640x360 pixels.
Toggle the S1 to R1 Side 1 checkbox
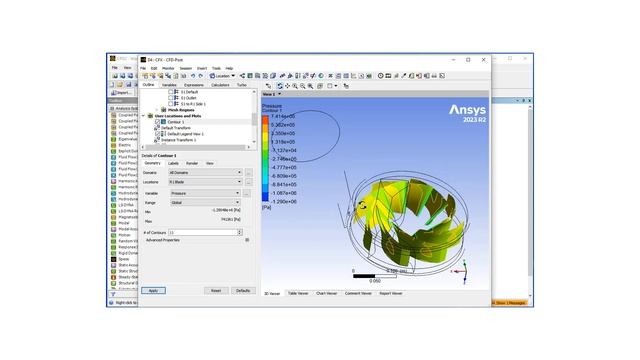pyautogui.click(x=171, y=104)
